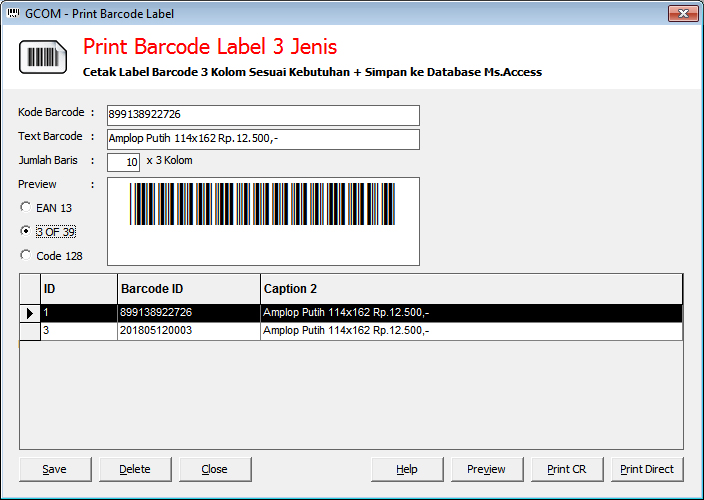704x500 pixels.
Task: Click the Close button at bottom
Action: click(215, 469)
